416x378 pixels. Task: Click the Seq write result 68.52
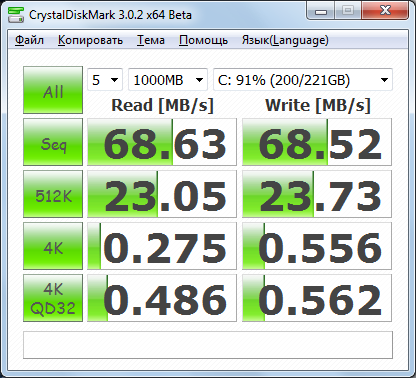(317, 142)
